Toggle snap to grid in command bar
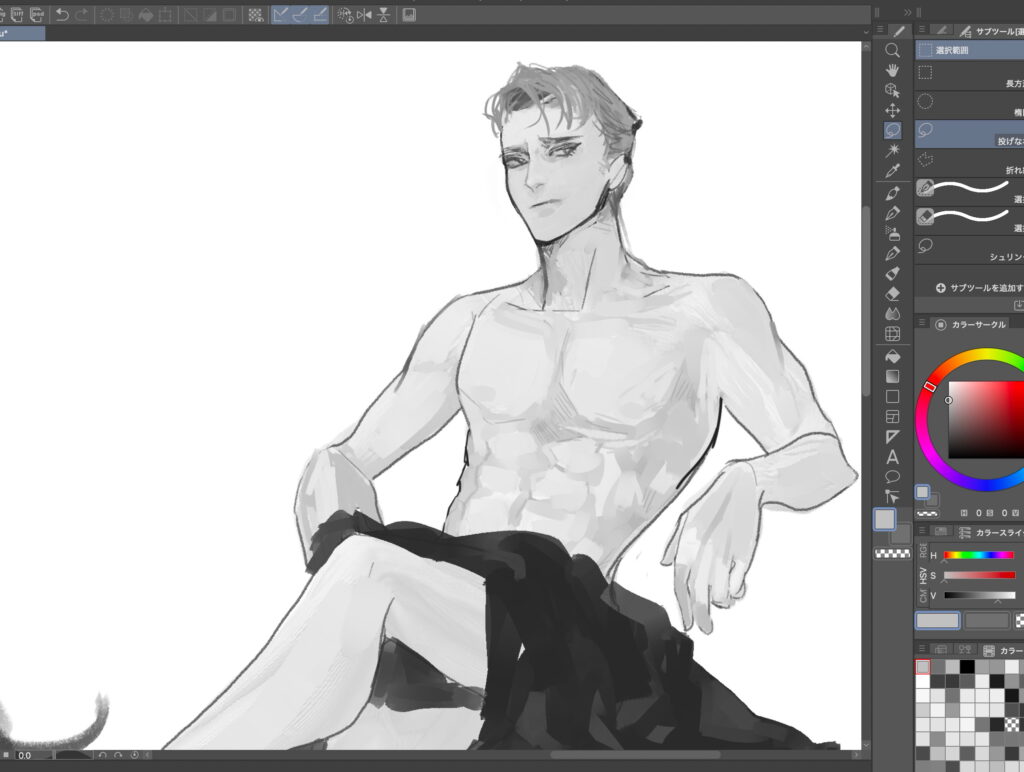 pyautogui.click(x=319, y=15)
